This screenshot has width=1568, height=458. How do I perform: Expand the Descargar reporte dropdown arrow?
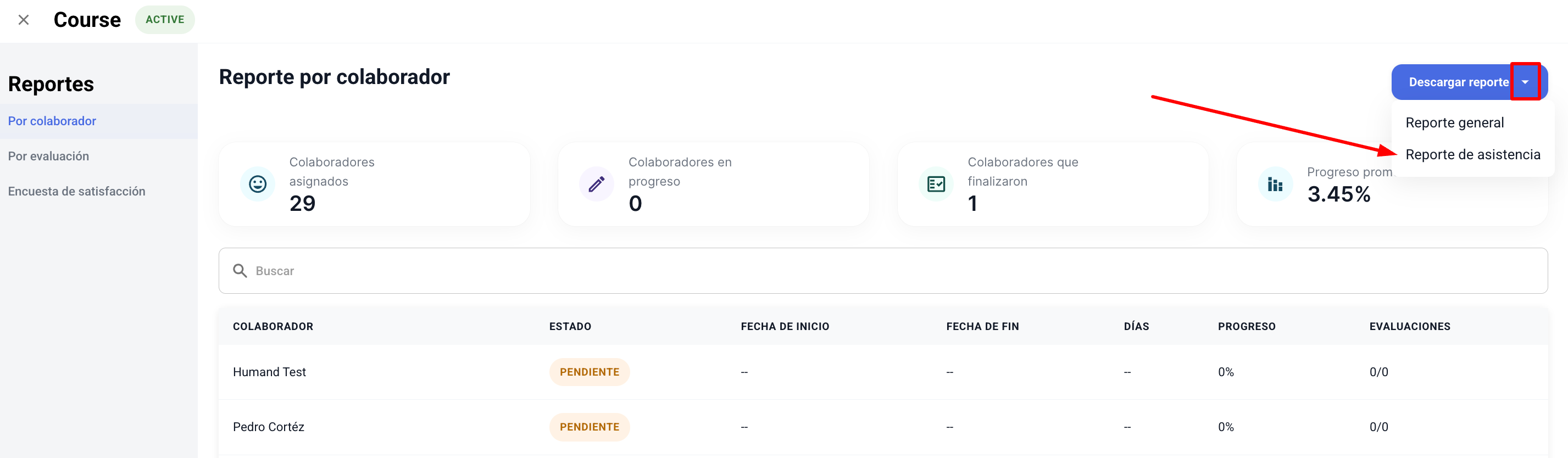(1525, 82)
